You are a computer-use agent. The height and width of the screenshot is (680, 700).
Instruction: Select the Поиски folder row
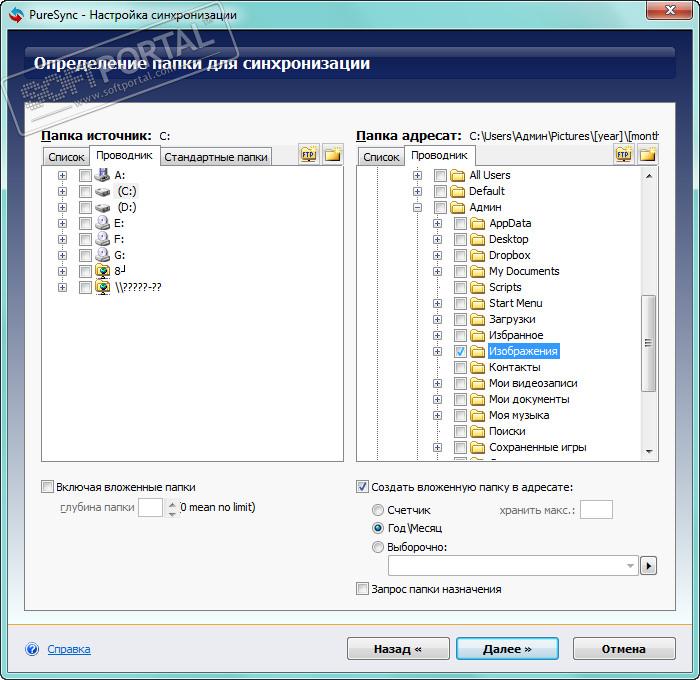(x=507, y=432)
